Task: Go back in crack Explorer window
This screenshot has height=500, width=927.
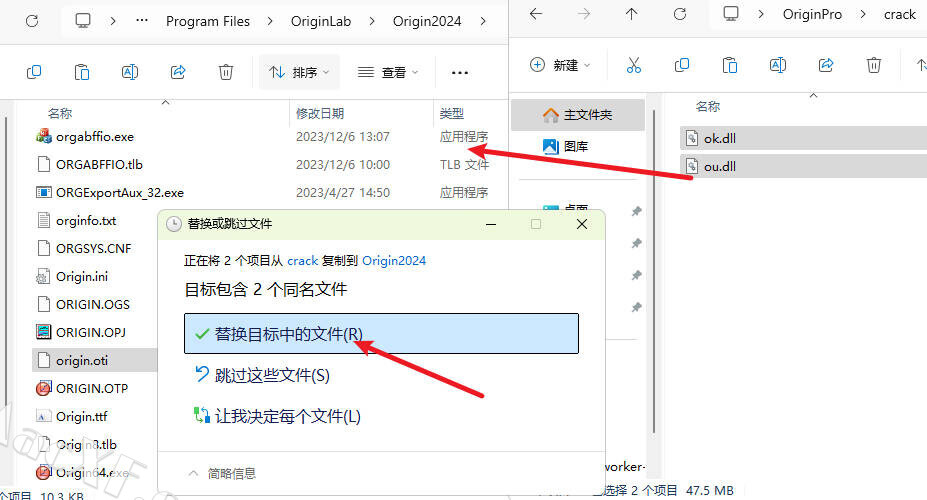Action: pyautogui.click(x=536, y=14)
